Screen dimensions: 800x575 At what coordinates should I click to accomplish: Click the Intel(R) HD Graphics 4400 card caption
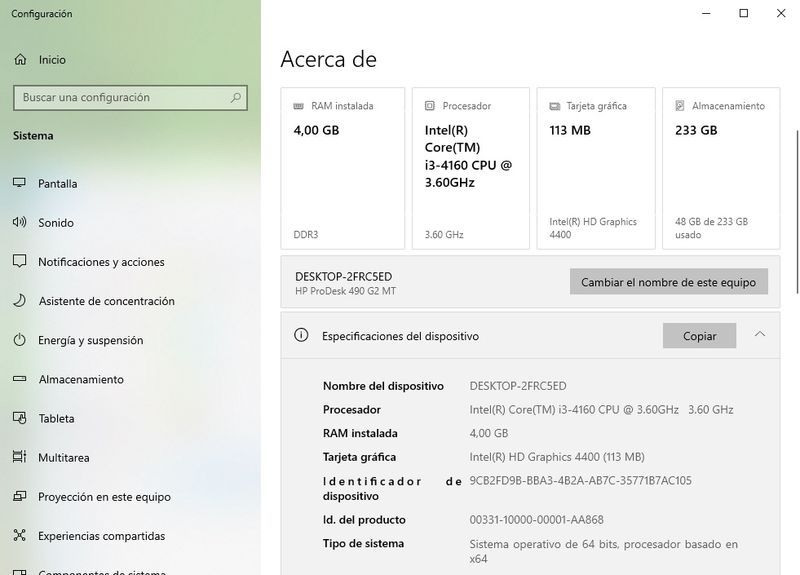(593, 228)
